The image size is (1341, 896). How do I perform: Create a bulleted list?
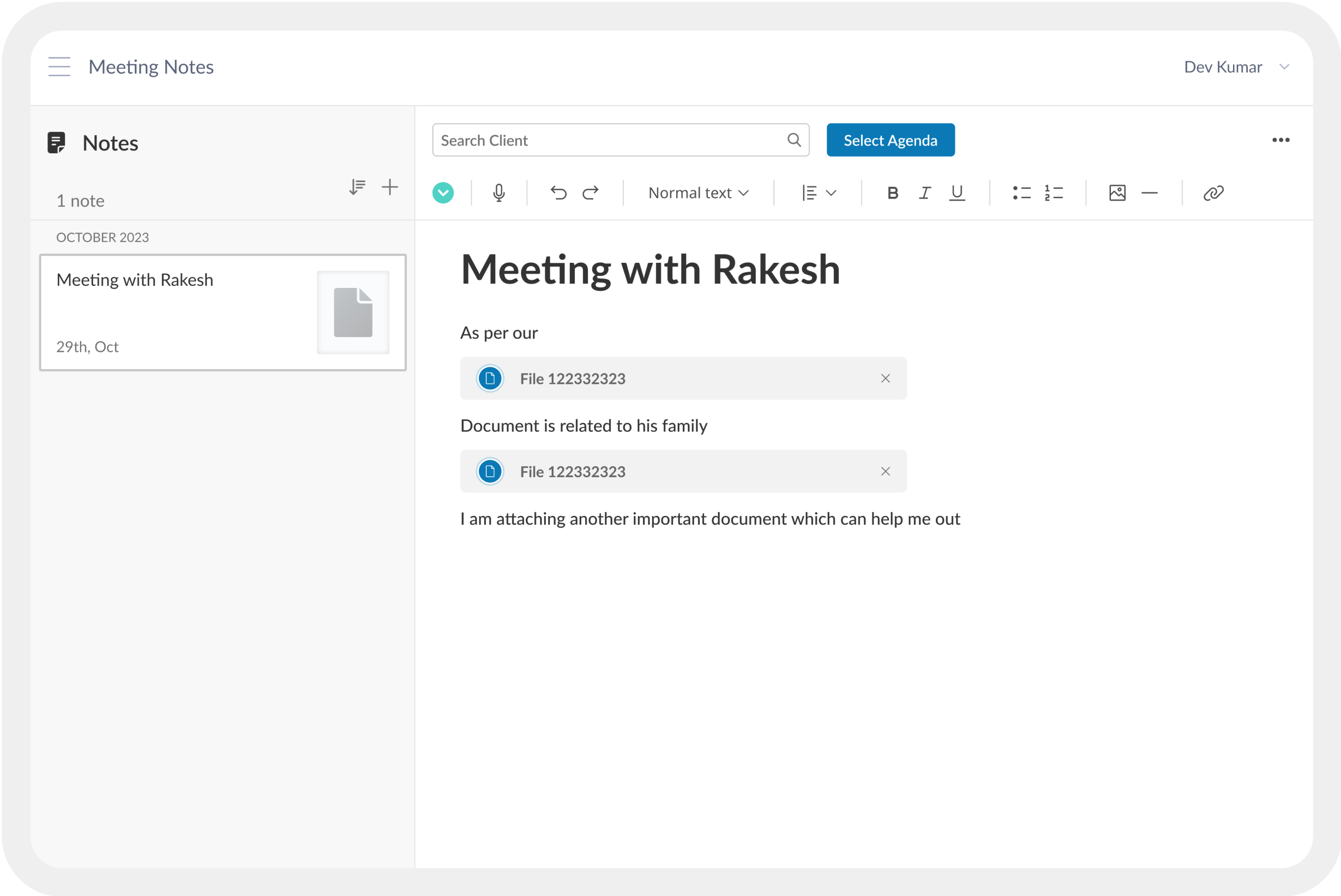(1021, 193)
